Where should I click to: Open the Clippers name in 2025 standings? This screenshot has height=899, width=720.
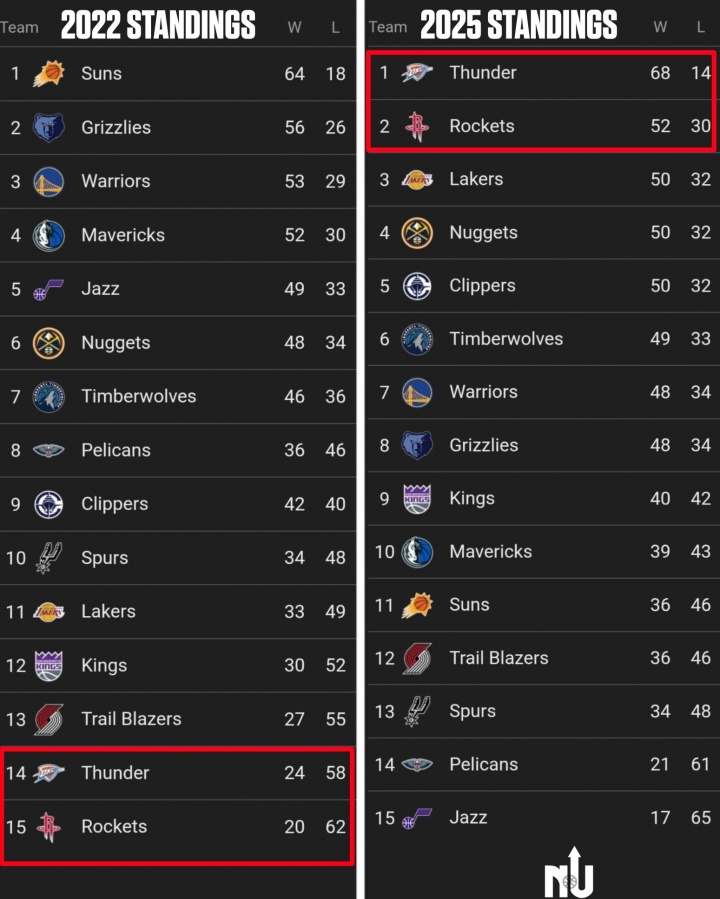coord(482,286)
